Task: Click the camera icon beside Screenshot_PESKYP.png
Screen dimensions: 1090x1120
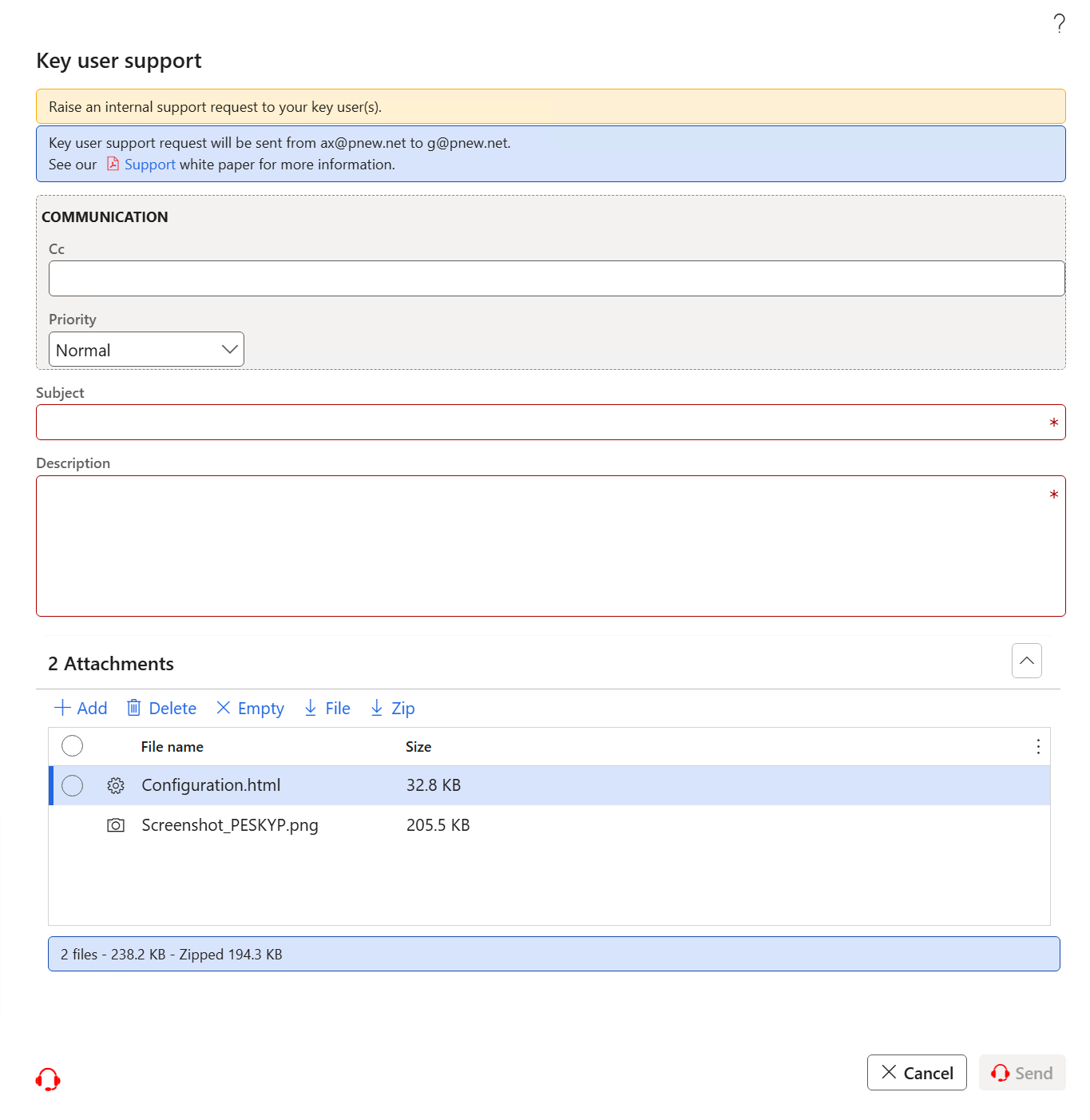Action: [116, 825]
